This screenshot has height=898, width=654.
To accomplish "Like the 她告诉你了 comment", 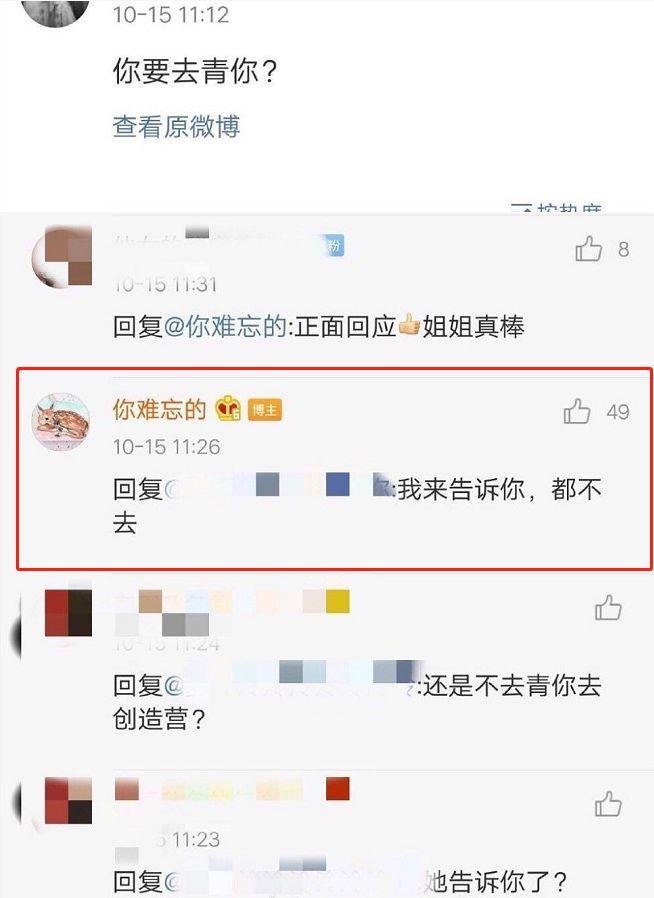I will (x=608, y=804).
